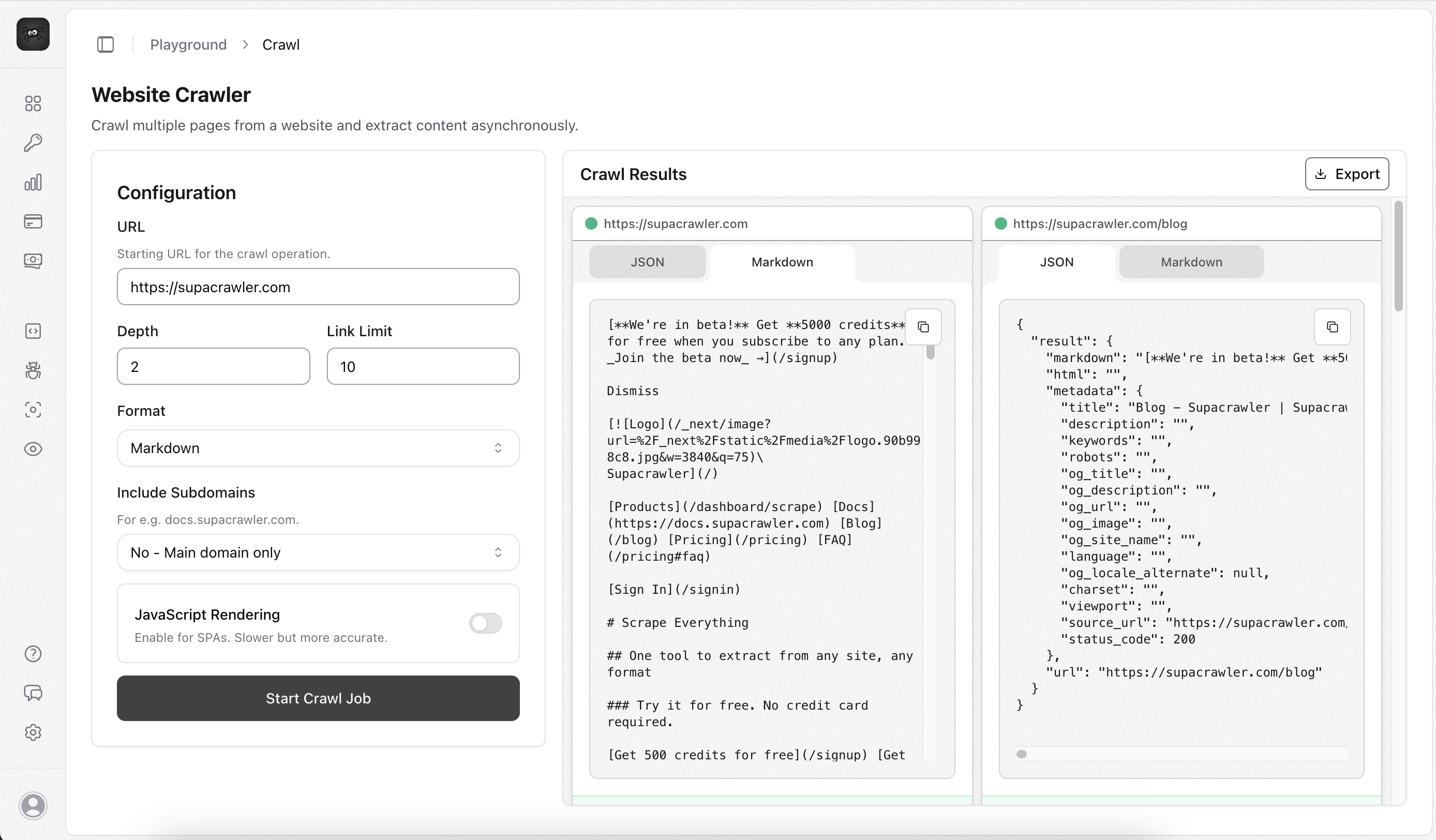This screenshot has width=1436, height=840.
Task: Click the "# Scrape Everything" markdown line
Action: tap(678, 622)
